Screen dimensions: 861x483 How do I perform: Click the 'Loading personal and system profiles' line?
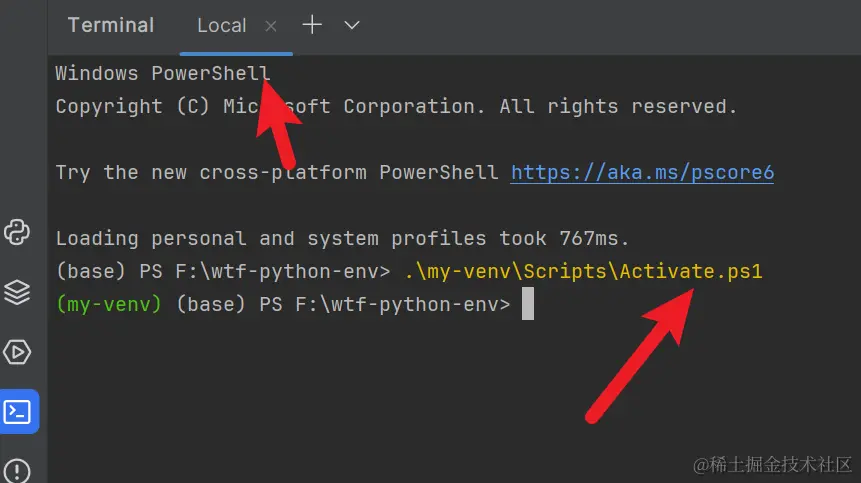(x=342, y=239)
